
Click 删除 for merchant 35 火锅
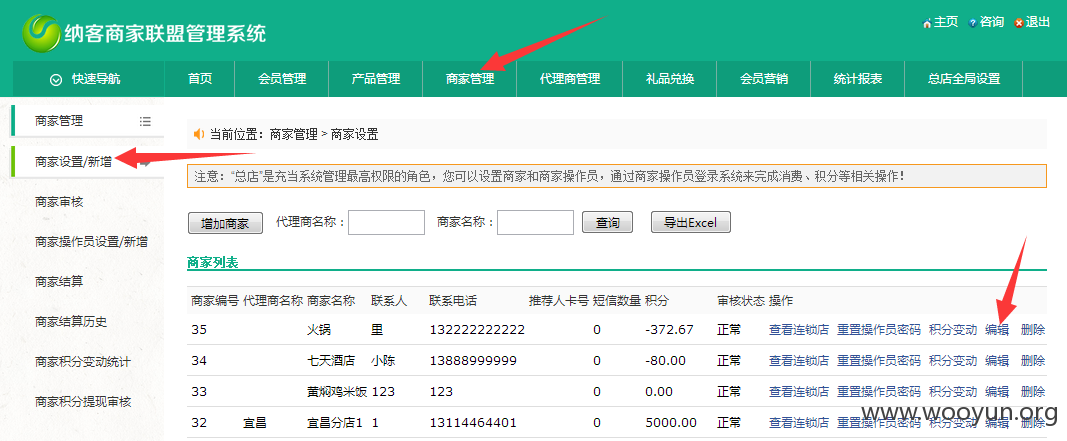pyautogui.click(x=1033, y=329)
